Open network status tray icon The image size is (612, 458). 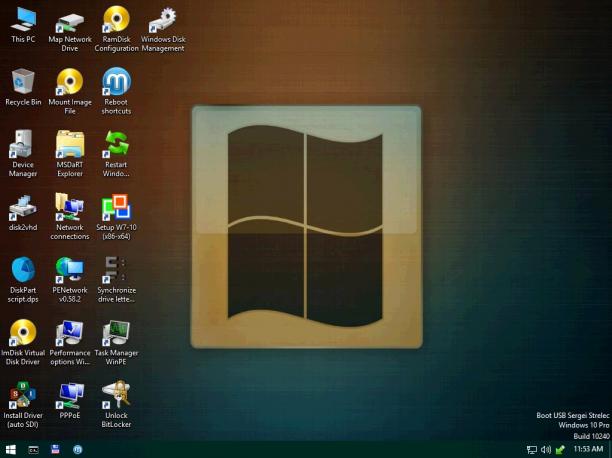[x=532, y=450]
